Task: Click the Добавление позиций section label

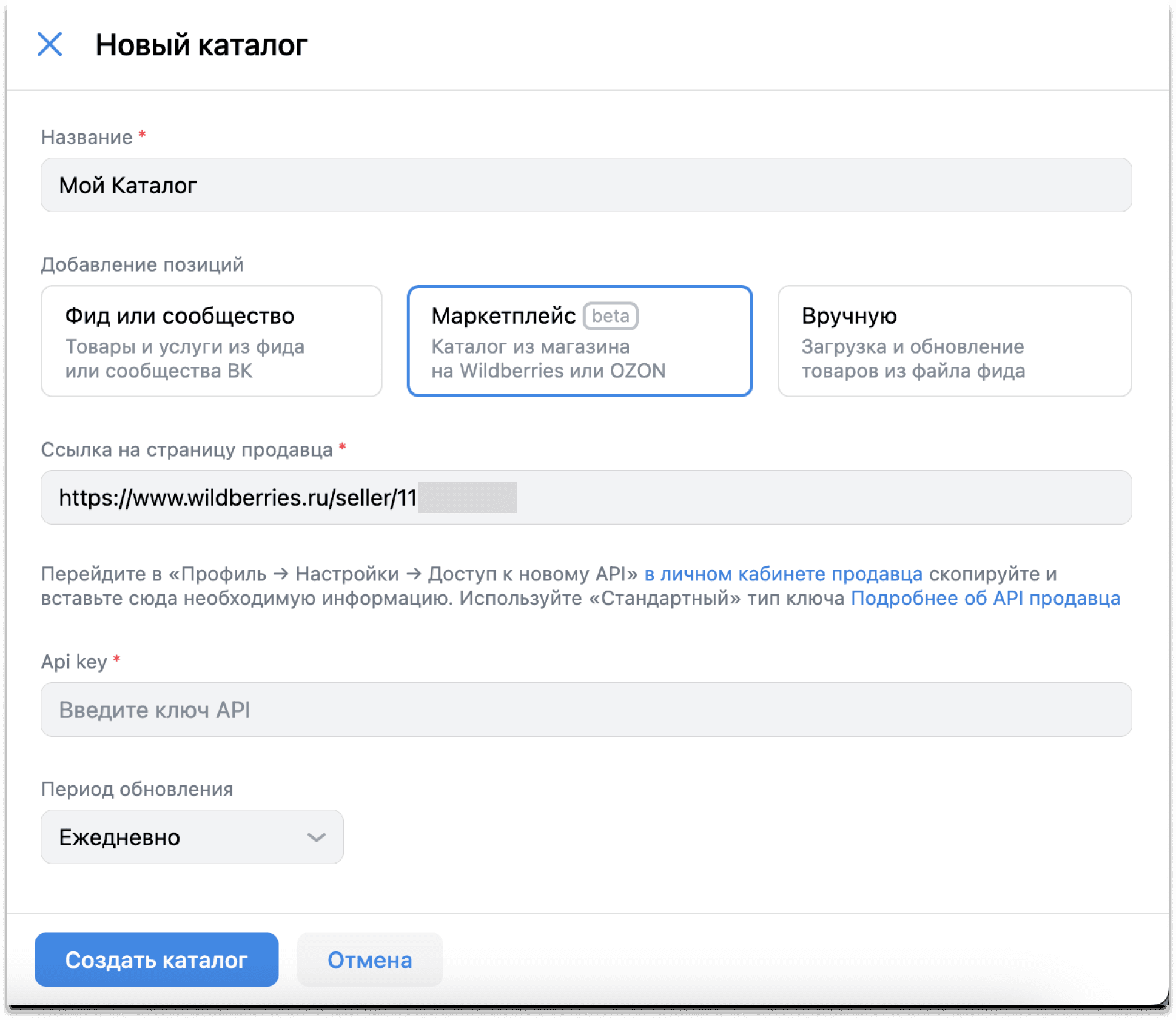Action: [142, 265]
